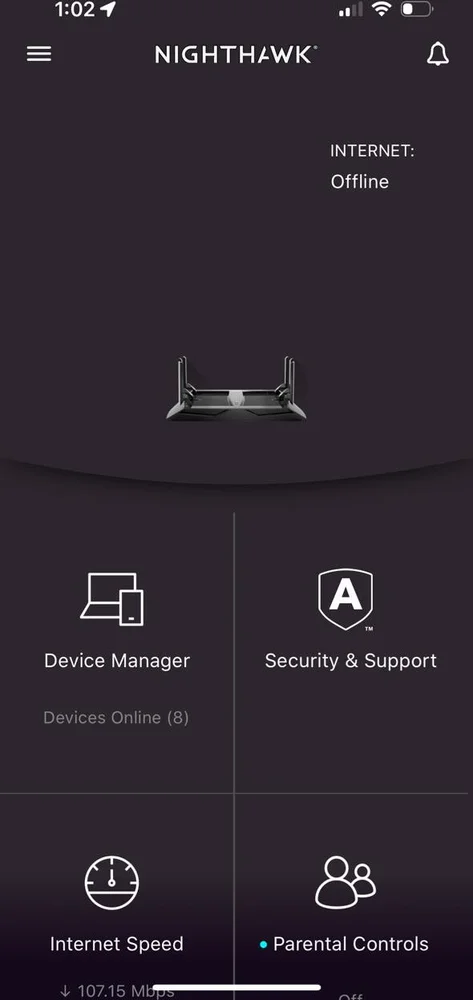The width and height of the screenshot is (473, 1000).
Task: Tap the Devices Online (8) count
Action: pyautogui.click(x=116, y=717)
